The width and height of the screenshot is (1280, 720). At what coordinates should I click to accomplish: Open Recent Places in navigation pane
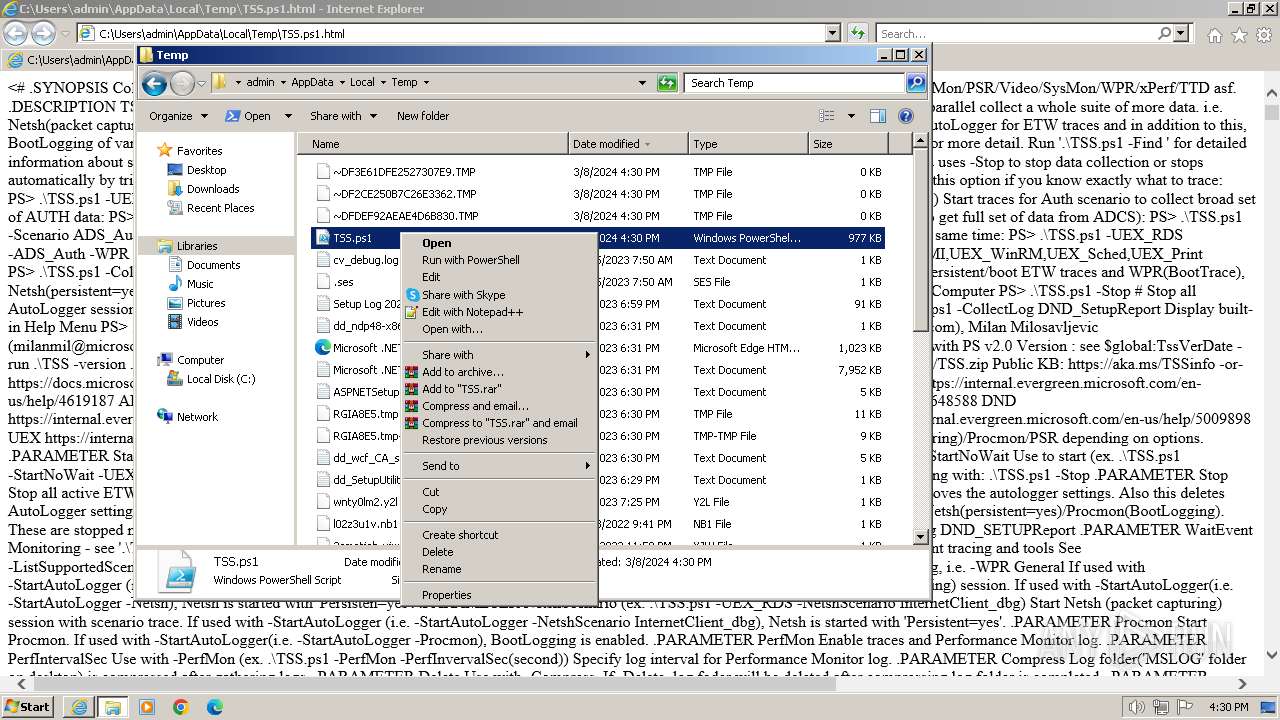tap(220, 208)
